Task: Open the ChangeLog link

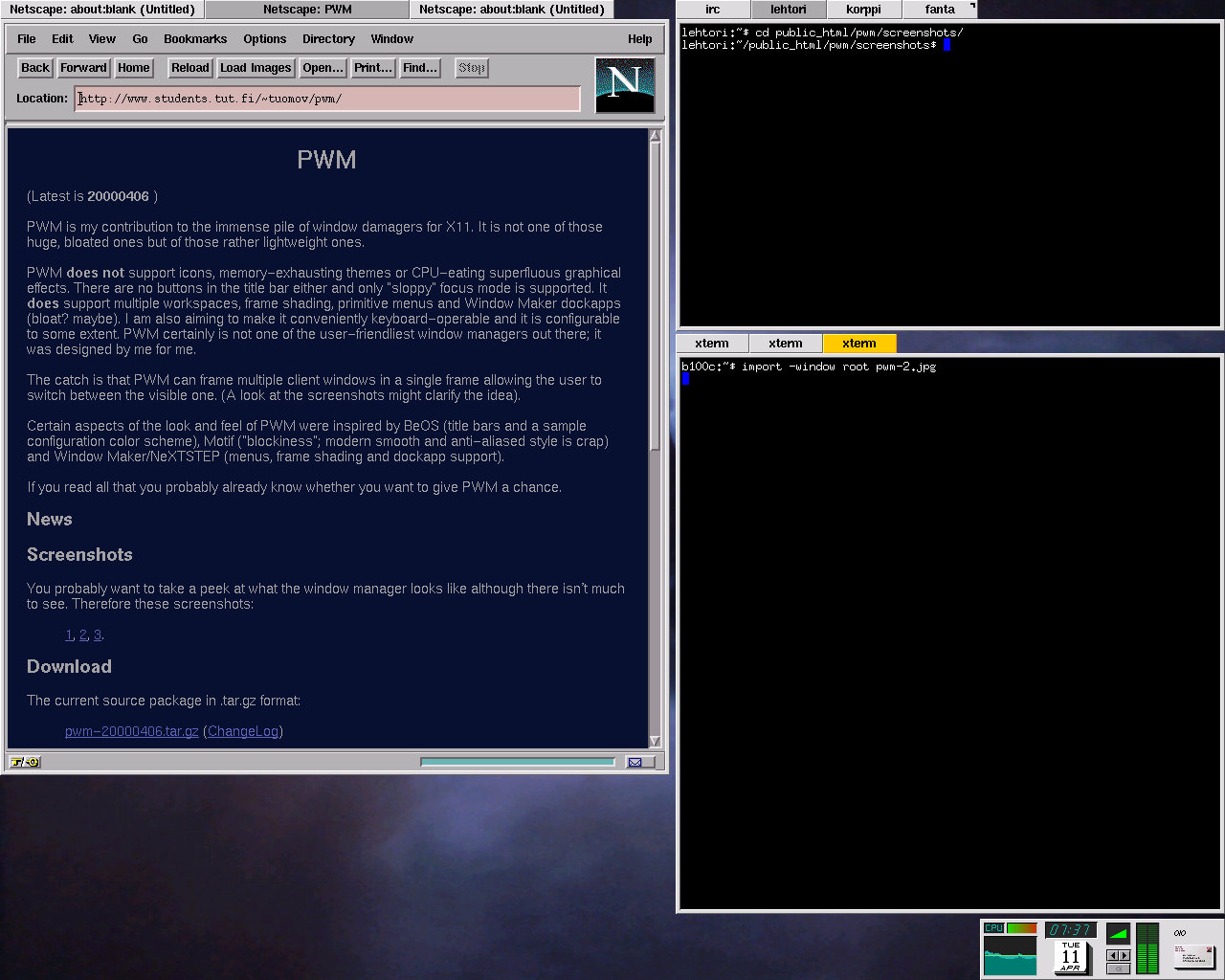Action: [243, 731]
